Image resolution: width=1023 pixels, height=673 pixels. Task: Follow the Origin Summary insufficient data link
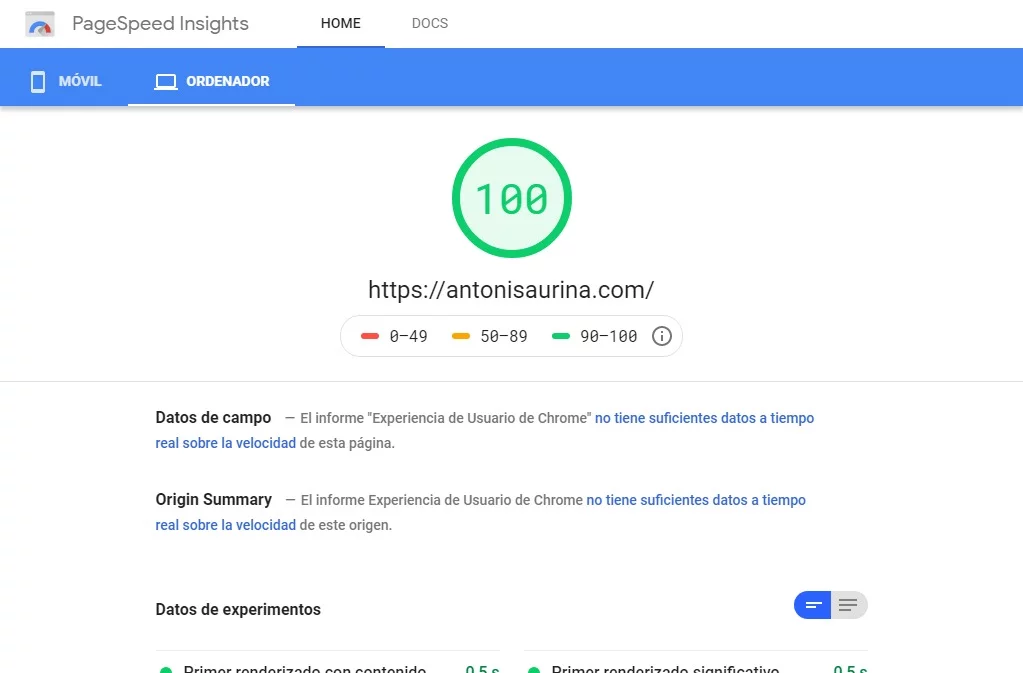point(481,513)
